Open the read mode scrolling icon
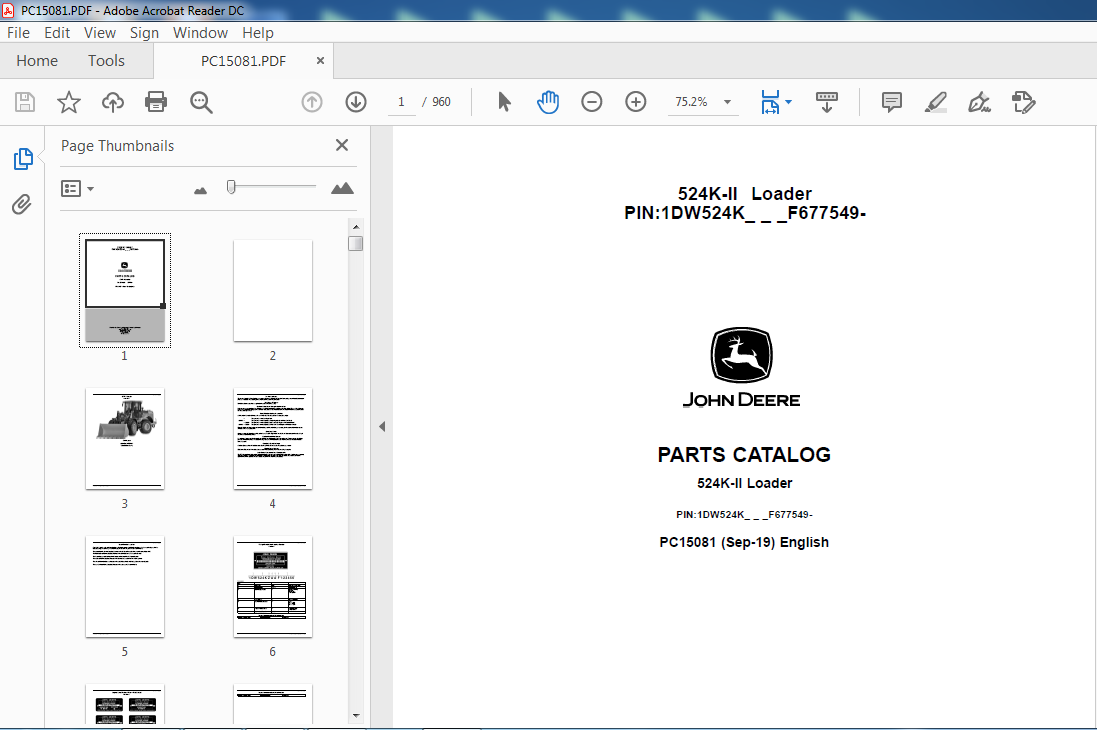This screenshot has height=730, width=1097. tap(827, 102)
